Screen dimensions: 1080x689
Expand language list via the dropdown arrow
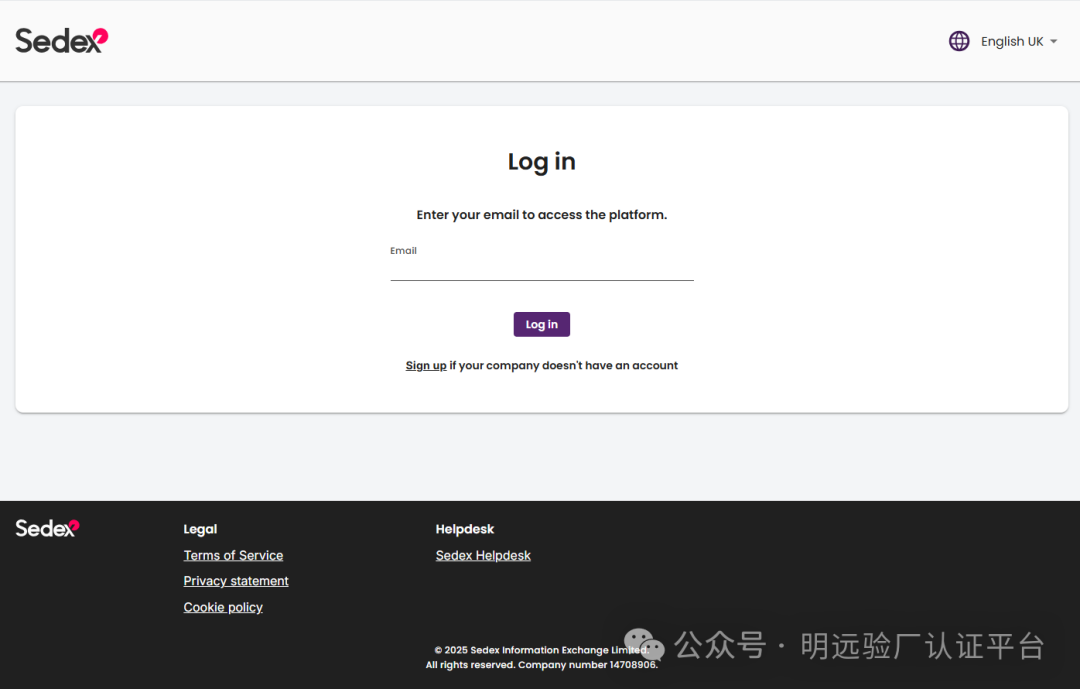1053,42
